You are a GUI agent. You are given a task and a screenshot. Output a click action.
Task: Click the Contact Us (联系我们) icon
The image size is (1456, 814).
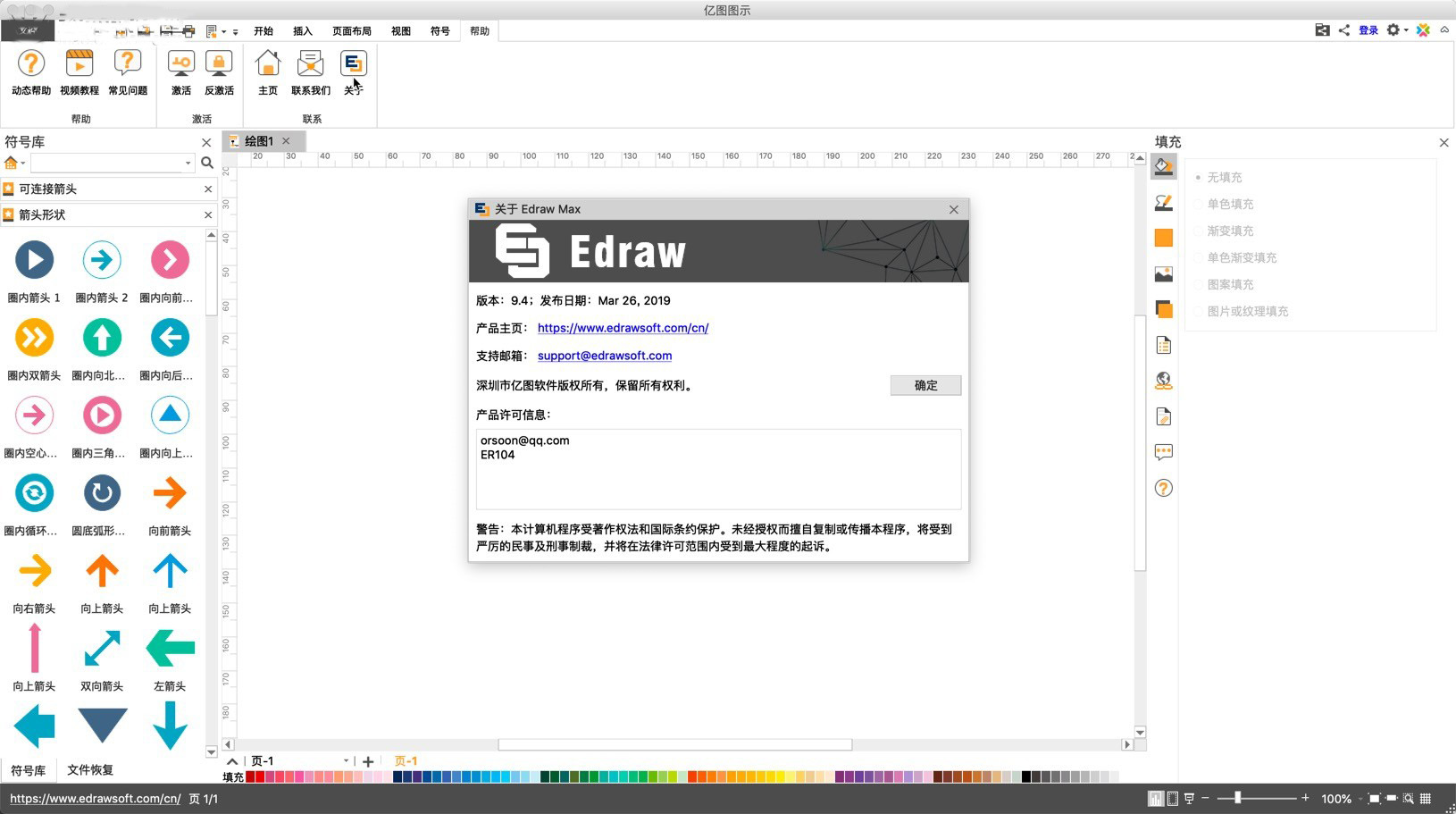tap(311, 63)
